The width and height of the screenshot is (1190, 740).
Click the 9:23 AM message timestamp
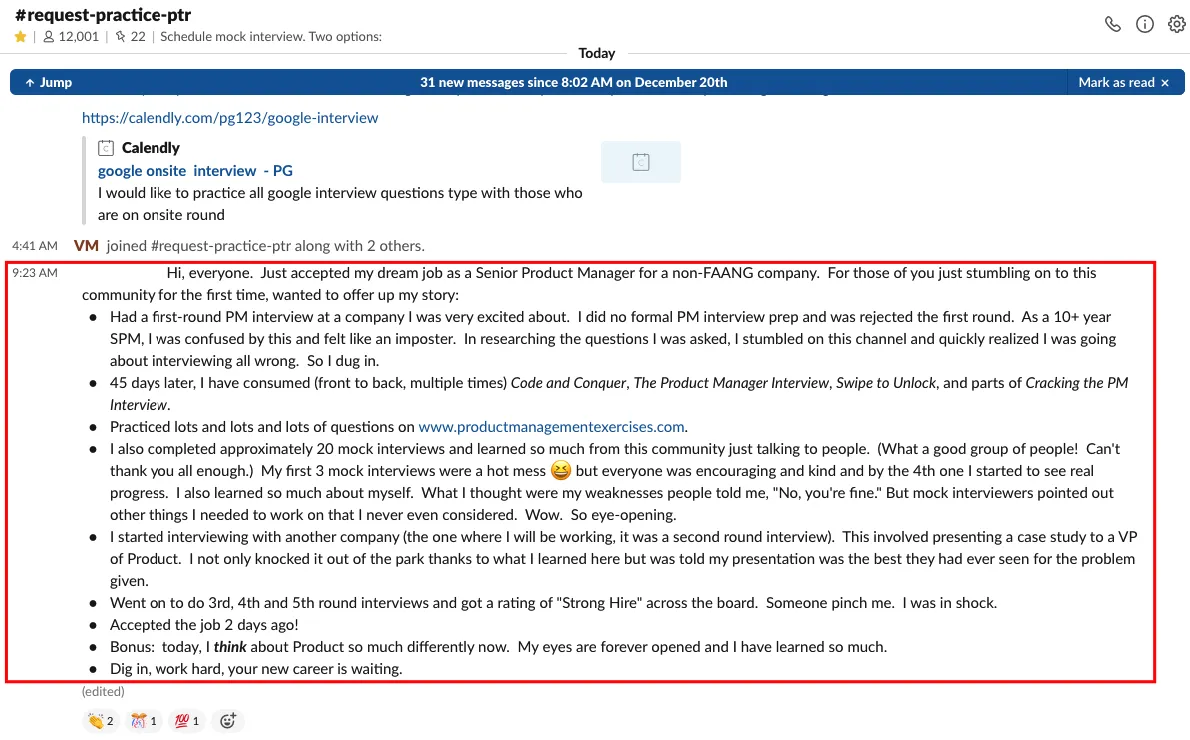(x=35, y=273)
